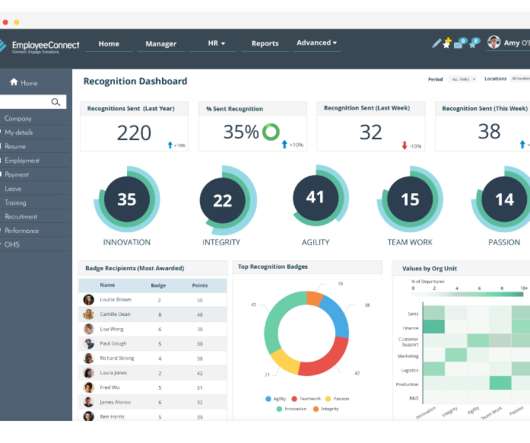Click the heatmap color scale legend bar
530x443 pixels.
[468, 295]
